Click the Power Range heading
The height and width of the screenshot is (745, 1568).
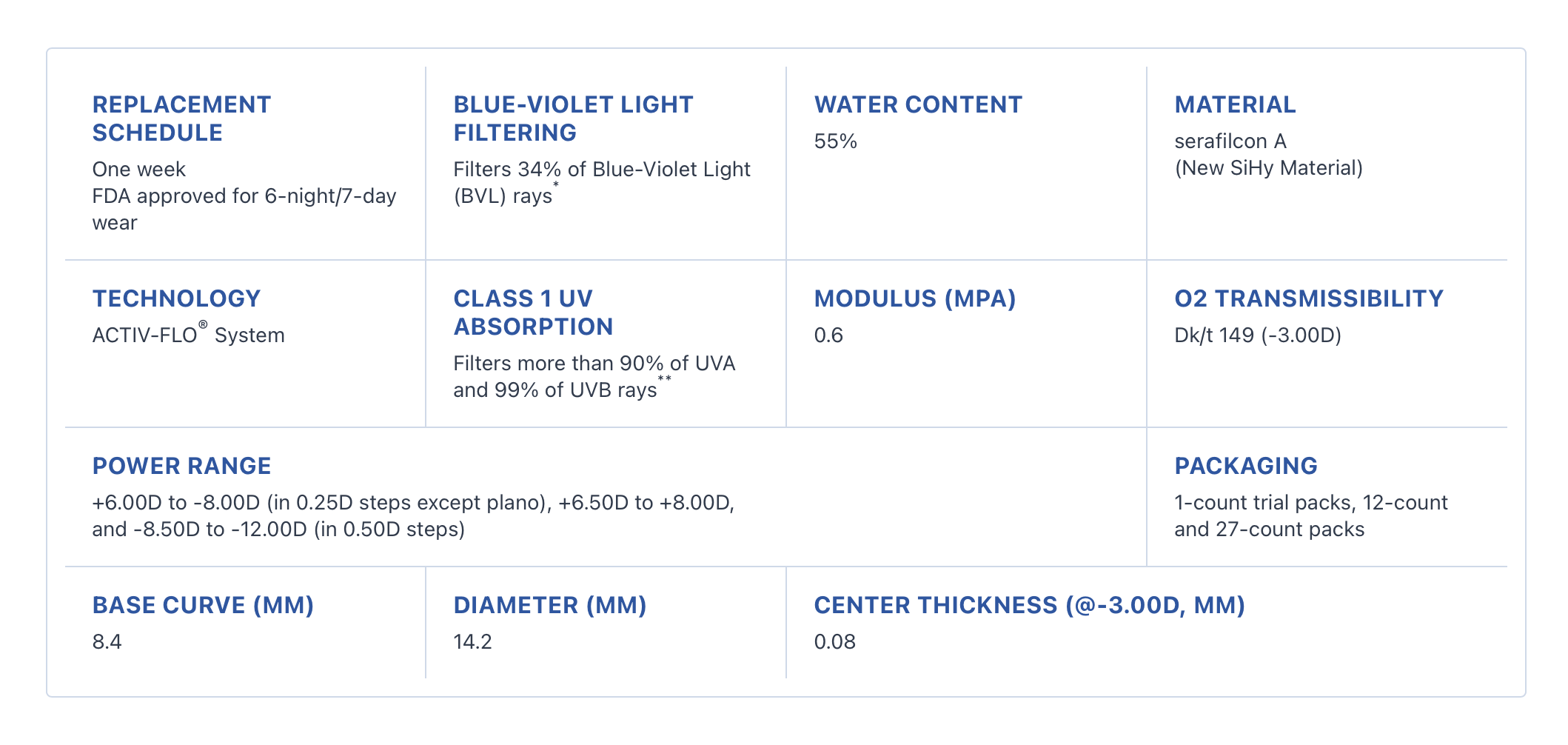point(181,467)
